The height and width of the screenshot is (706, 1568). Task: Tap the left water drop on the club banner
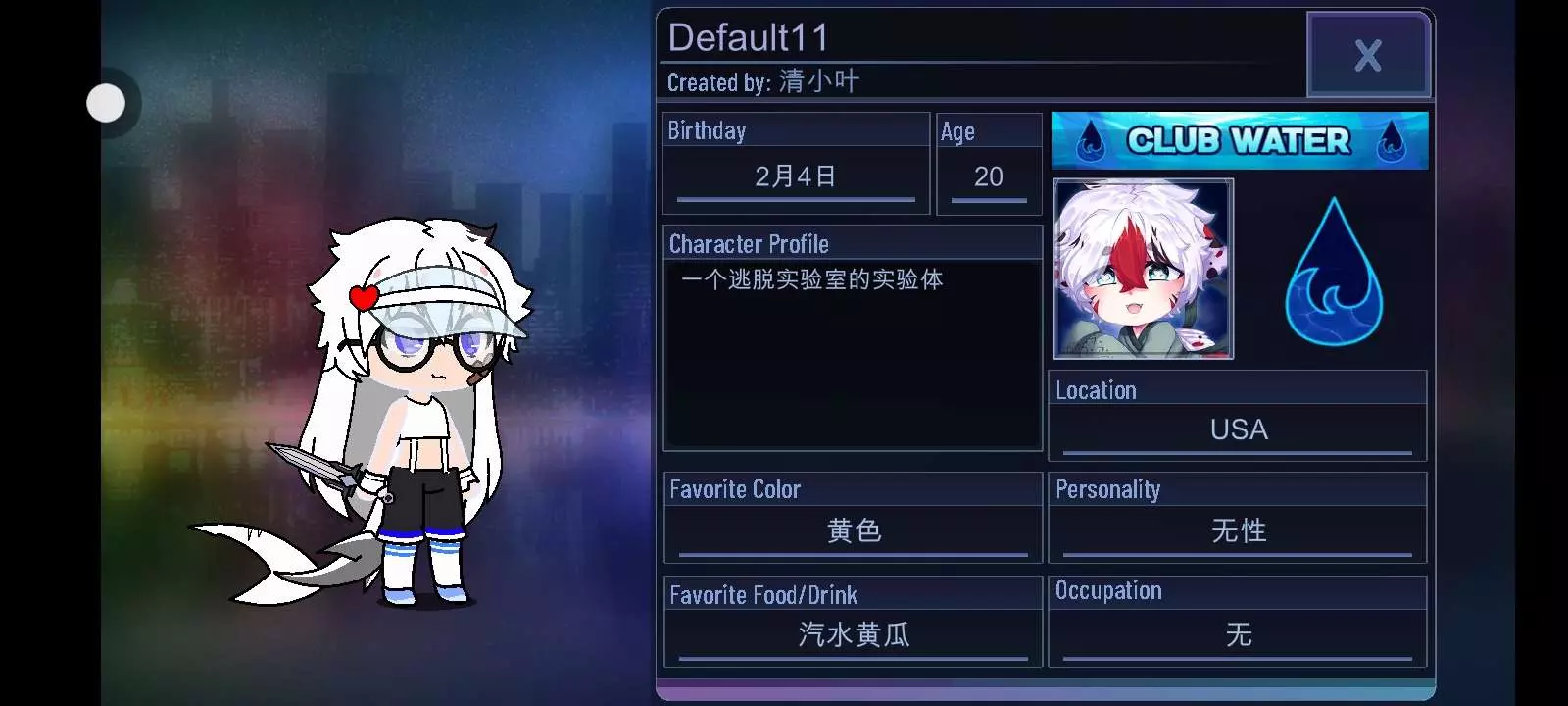coord(1091,141)
